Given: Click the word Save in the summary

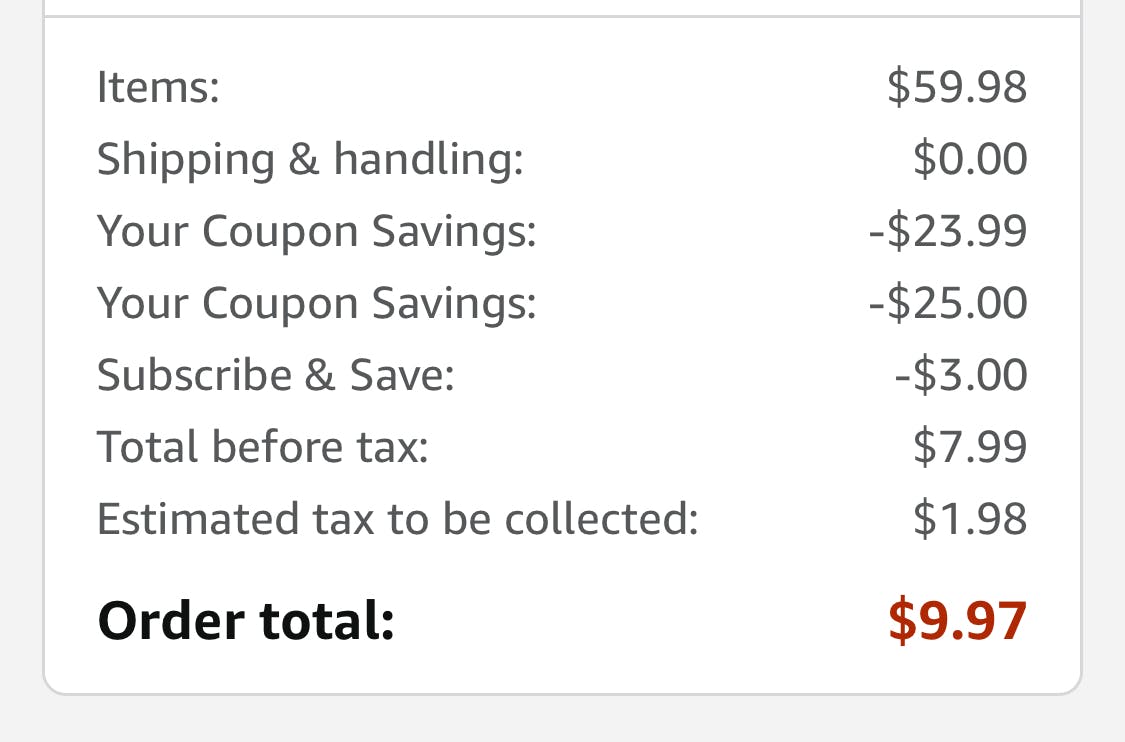Looking at the screenshot, I should pos(401,376).
